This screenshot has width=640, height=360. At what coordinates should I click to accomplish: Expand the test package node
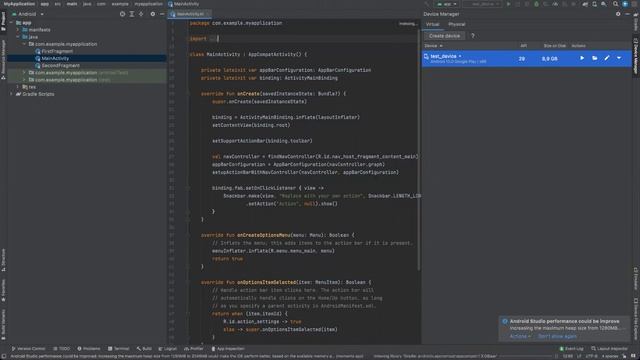pyautogui.click(x=24, y=80)
